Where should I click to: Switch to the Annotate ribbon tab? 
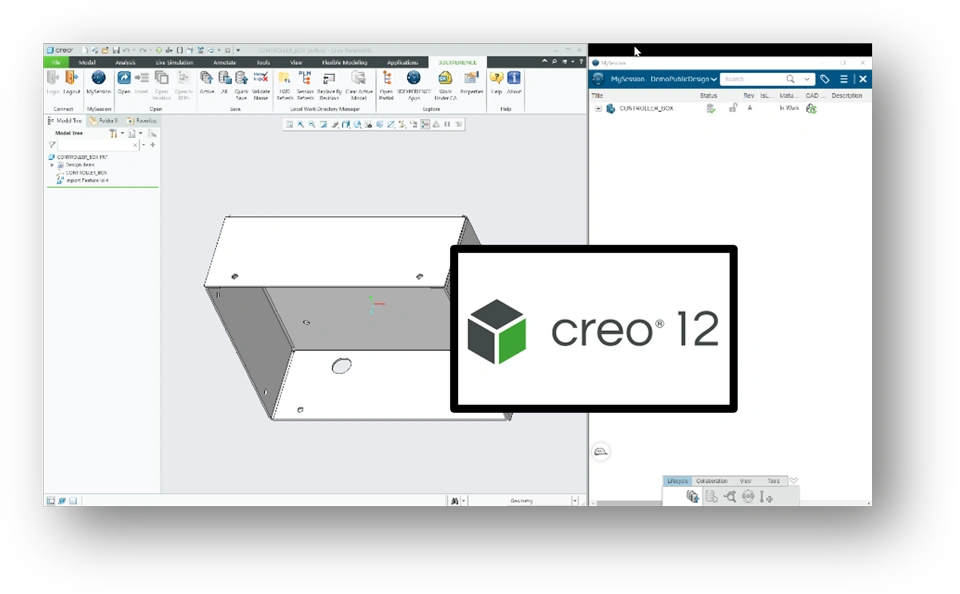point(225,62)
